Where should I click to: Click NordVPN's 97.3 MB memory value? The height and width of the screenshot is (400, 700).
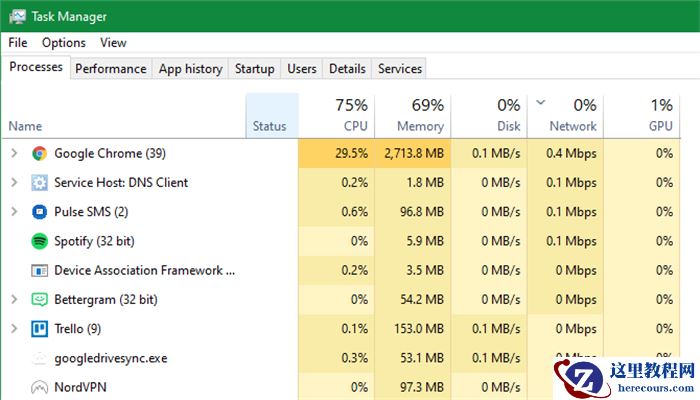click(422, 388)
